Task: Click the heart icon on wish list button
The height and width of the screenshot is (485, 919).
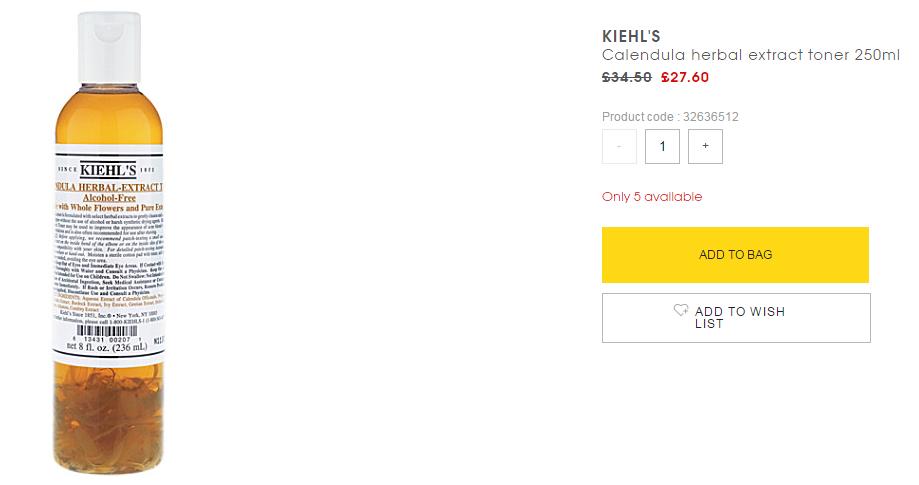Action: (681, 311)
